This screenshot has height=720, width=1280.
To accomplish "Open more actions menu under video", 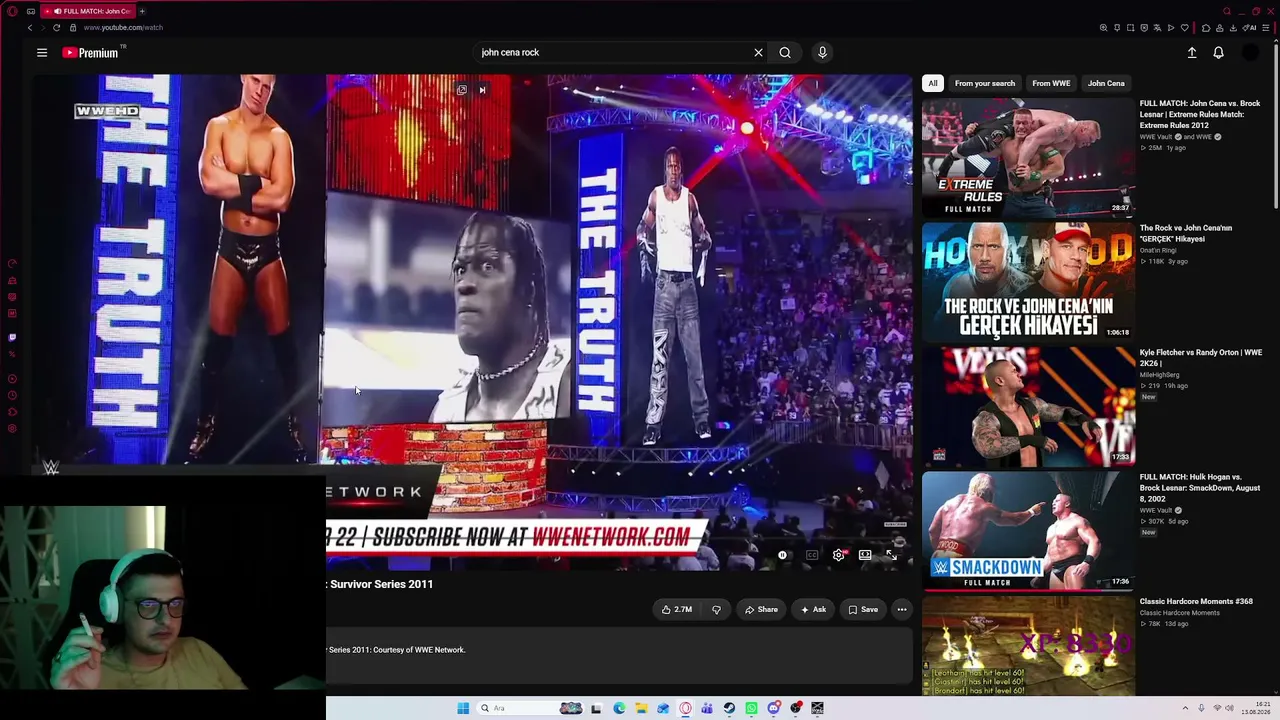I will (x=902, y=609).
